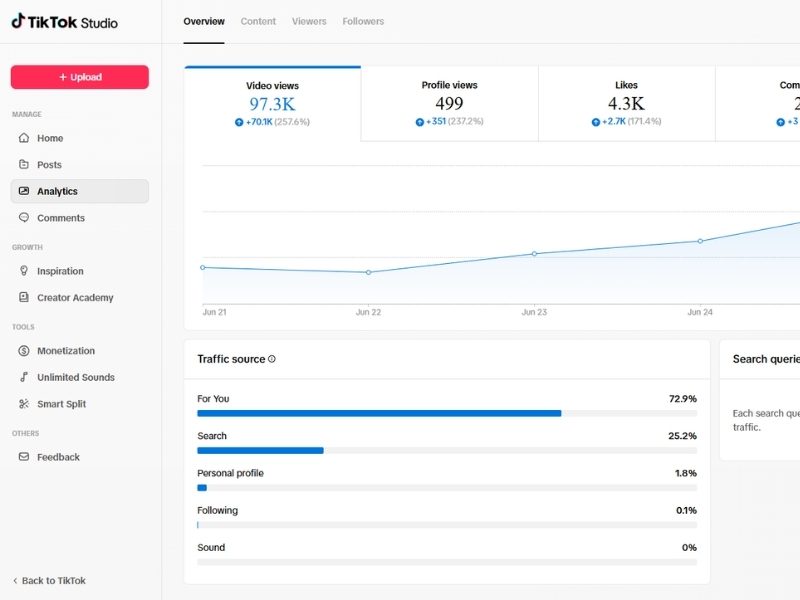
Task: Open Comments in the sidebar
Action: pyautogui.click(x=80, y=217)
